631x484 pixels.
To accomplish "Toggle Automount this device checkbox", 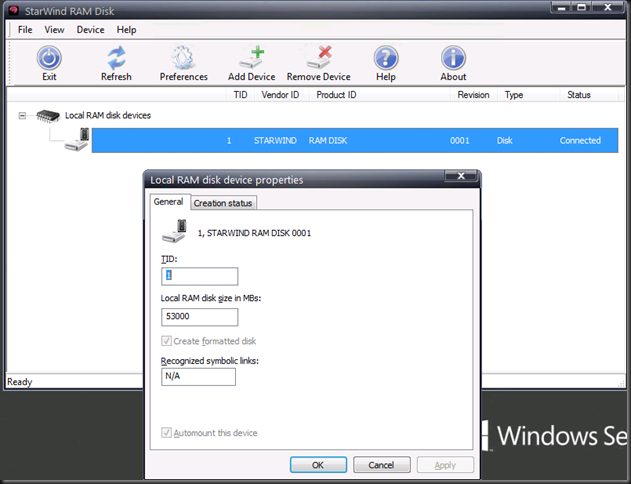I will click(x=166, y=433).
